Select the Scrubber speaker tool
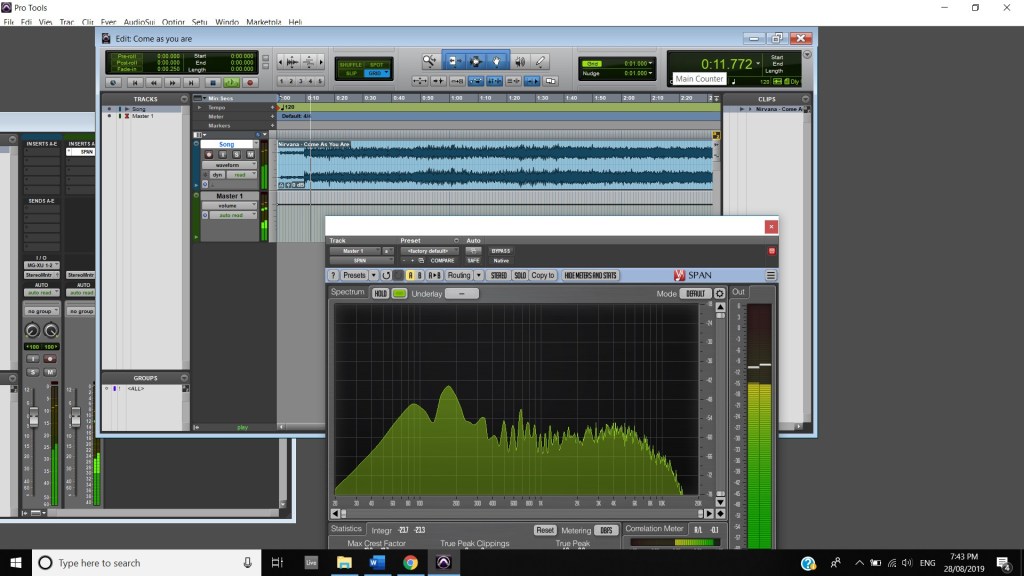Viewport: 1024px width, 576px height. coord(519,61)
